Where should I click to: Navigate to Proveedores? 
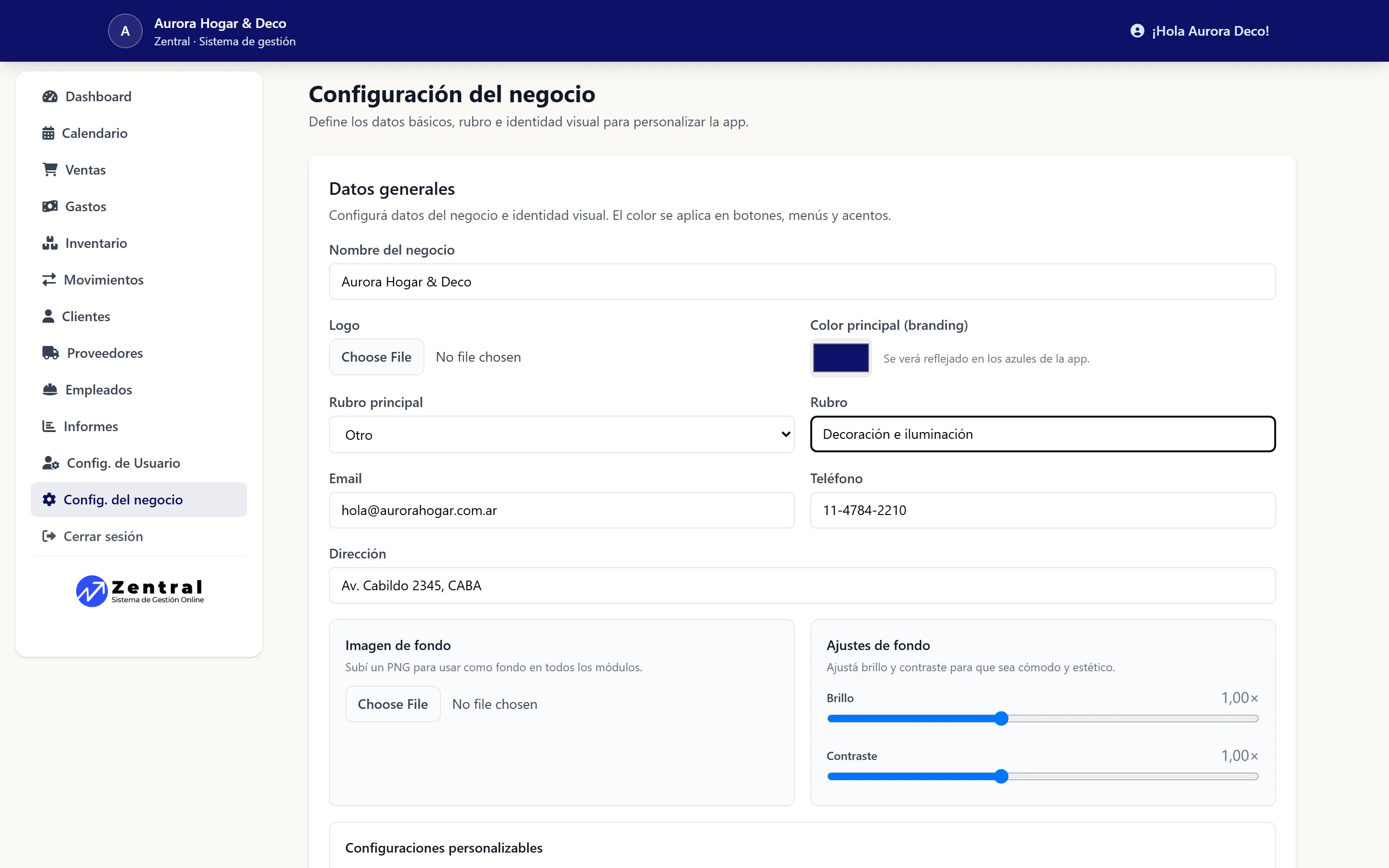pyautogui.click(x=139, y=353)
